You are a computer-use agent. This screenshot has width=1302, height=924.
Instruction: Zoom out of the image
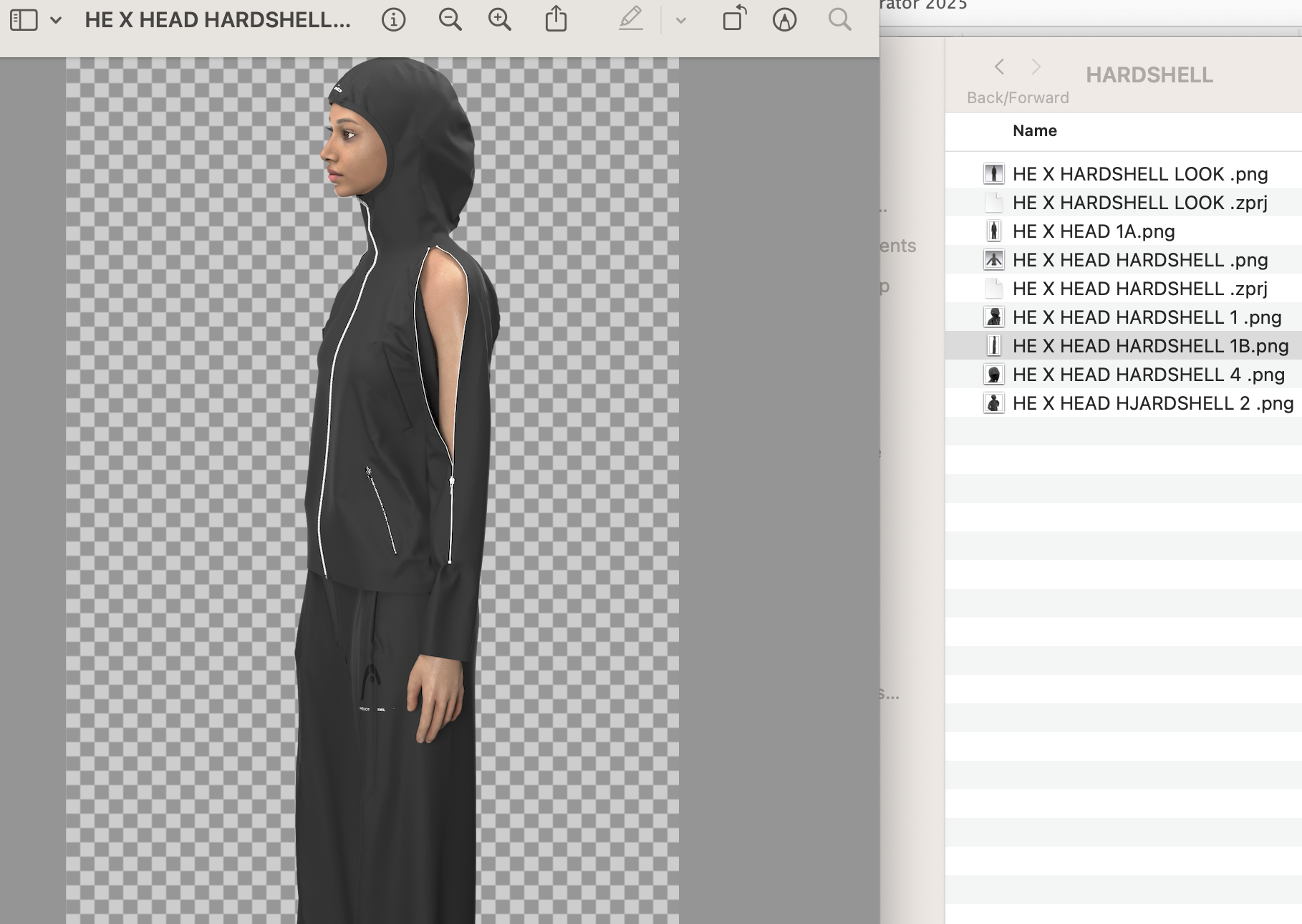pyautogui.click(x=450, y=20)
